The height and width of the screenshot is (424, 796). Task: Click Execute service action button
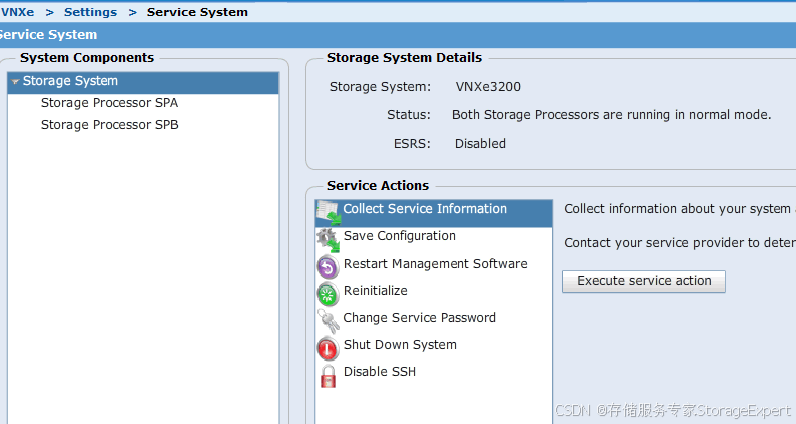click(644, 281)
